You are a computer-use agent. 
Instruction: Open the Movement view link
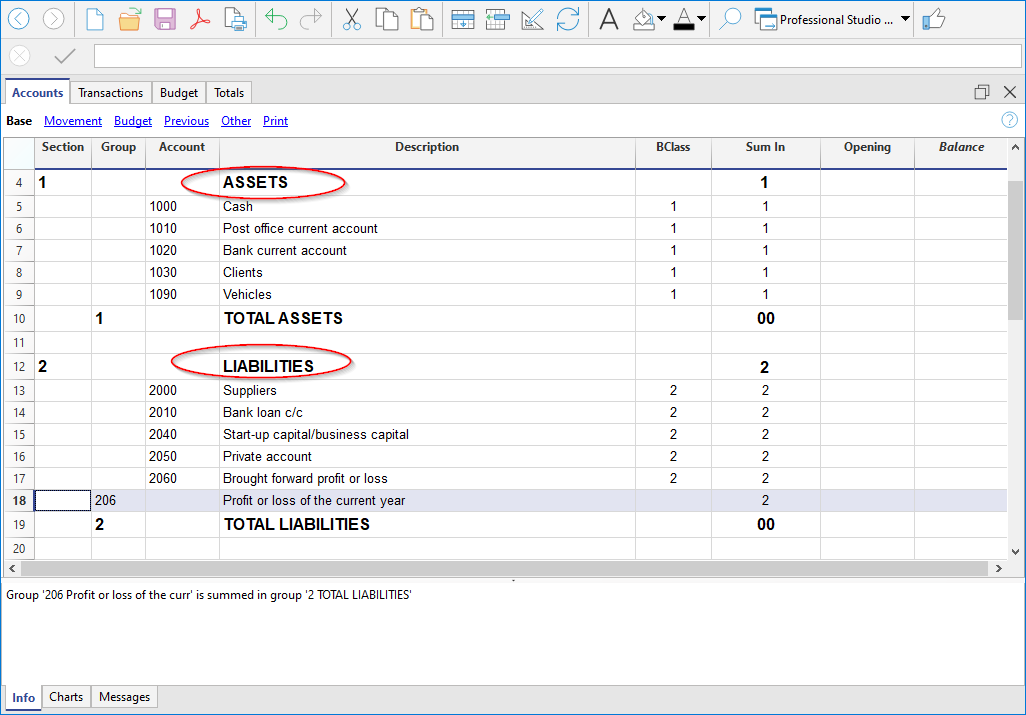point(73,121)
